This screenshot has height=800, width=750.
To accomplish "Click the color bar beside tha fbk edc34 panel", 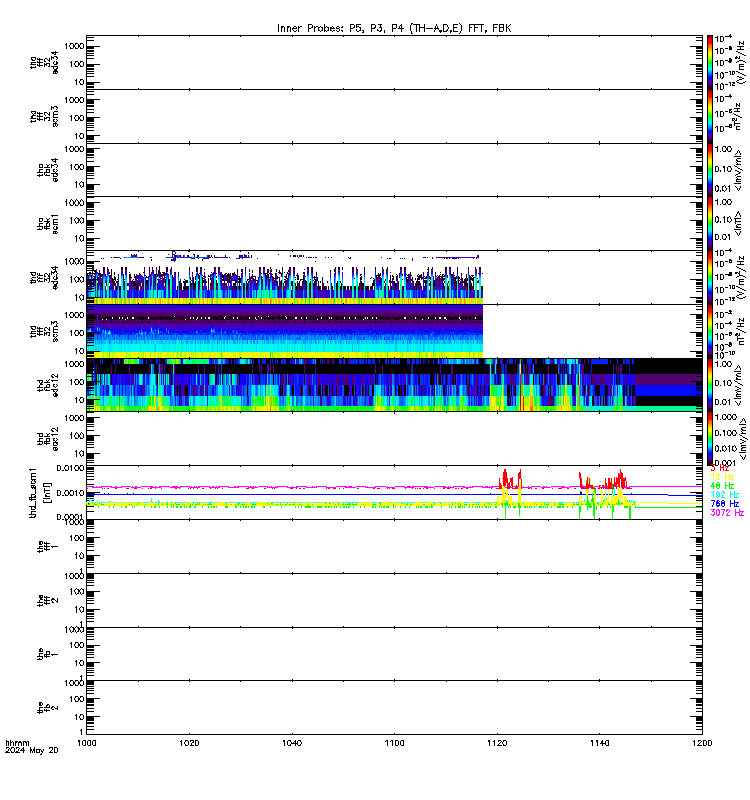I will pyautogui.click(x=710, y=170).
